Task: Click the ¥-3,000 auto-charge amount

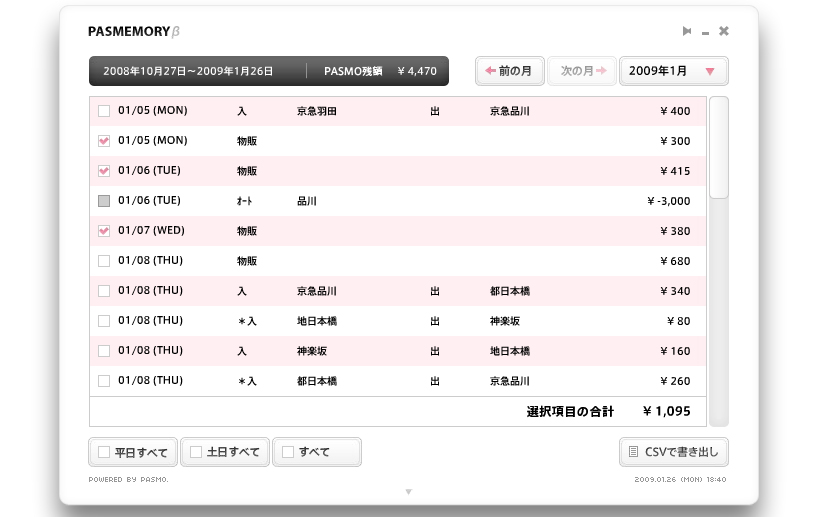Action: click(x=669, y=201)
